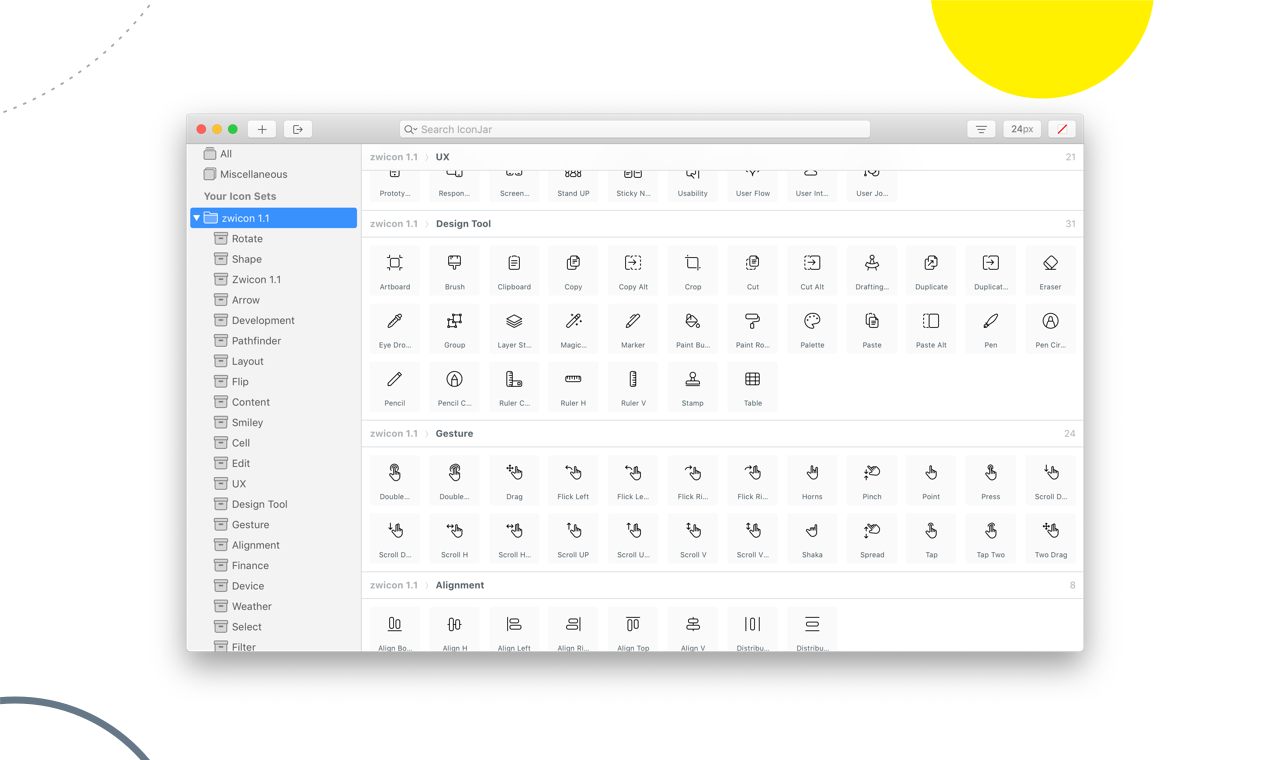1270x760 pixels.
Task: Click zwicon 1.1 breadcrumb in Gesture header
Action: click(394, 433)
